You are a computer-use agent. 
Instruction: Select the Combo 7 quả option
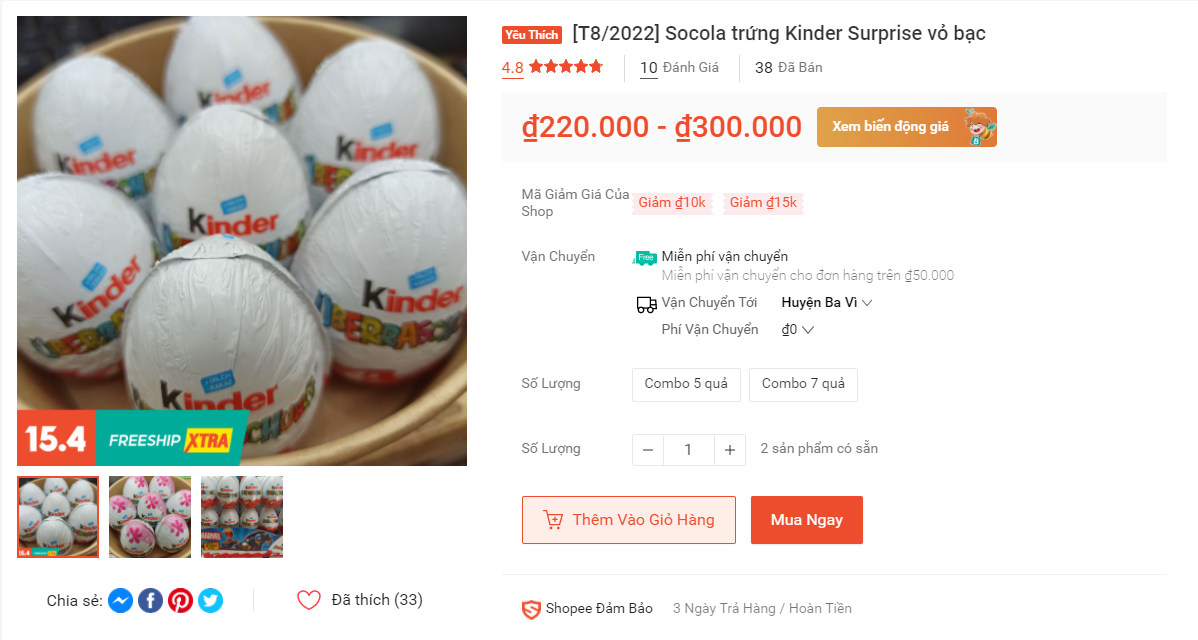803,384
